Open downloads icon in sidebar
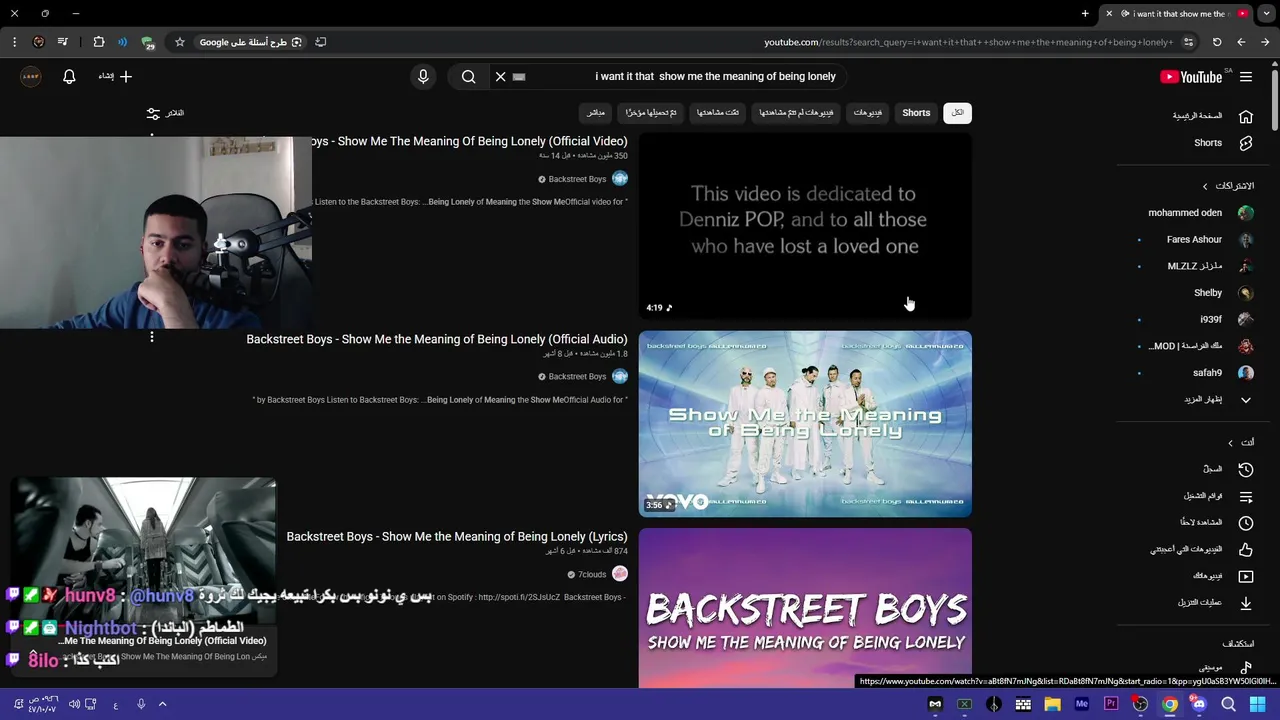Screen dimensions: 1280x720 point(1246,603)
